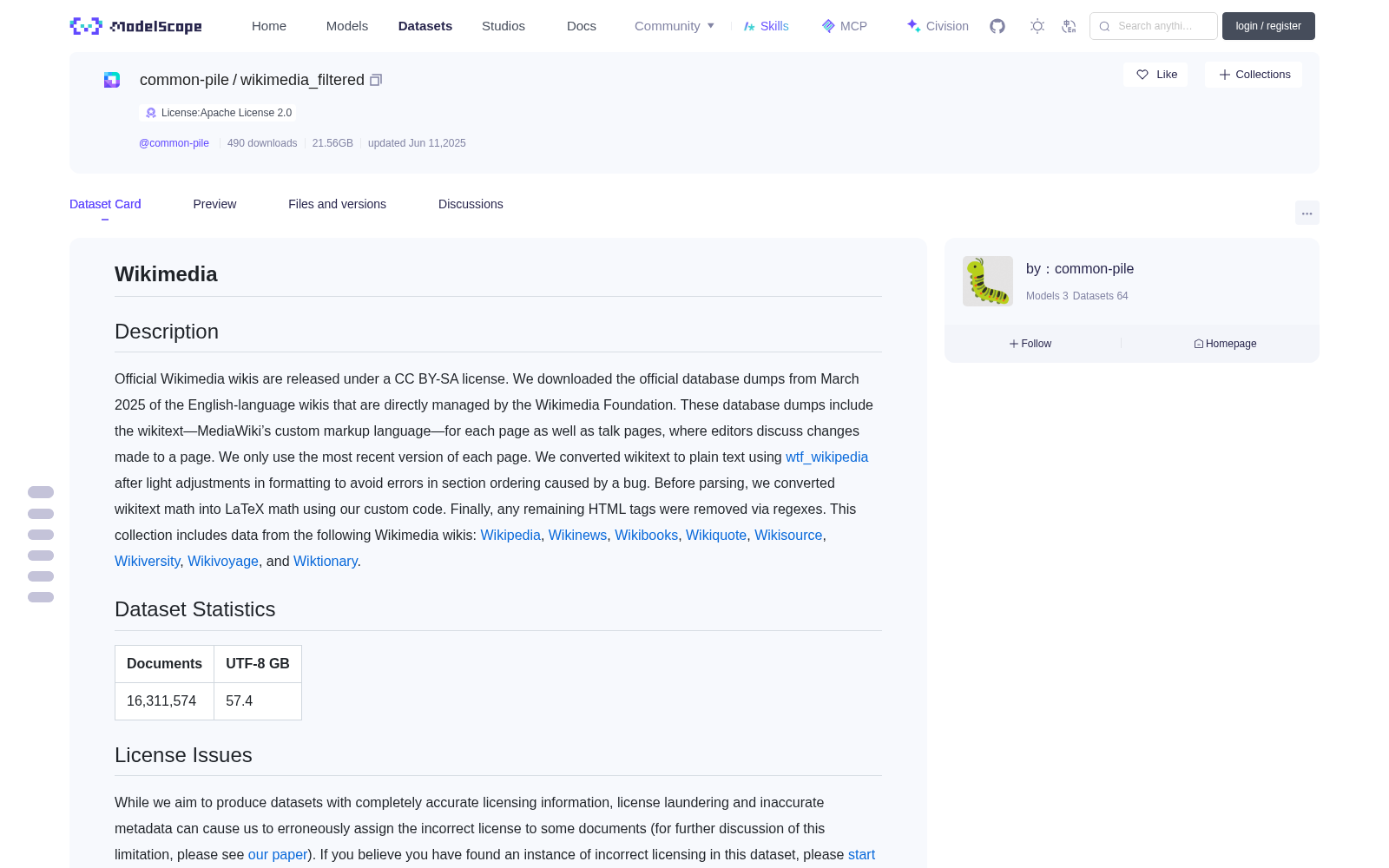Click the search magnifier icon
This screenshot has width=1389, height=868.
(x=1104, y=26)
